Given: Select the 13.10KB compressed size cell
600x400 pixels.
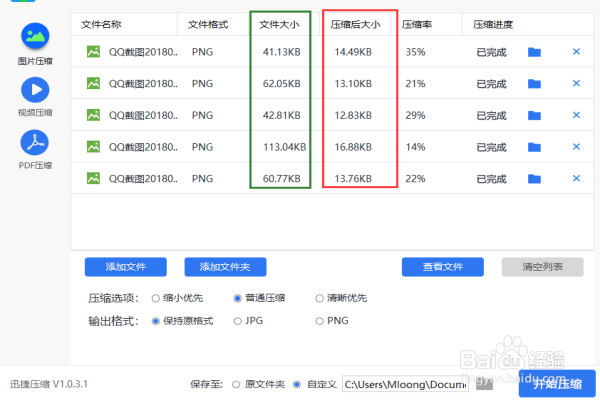Looking at the screenshot, I should (353, 84).
